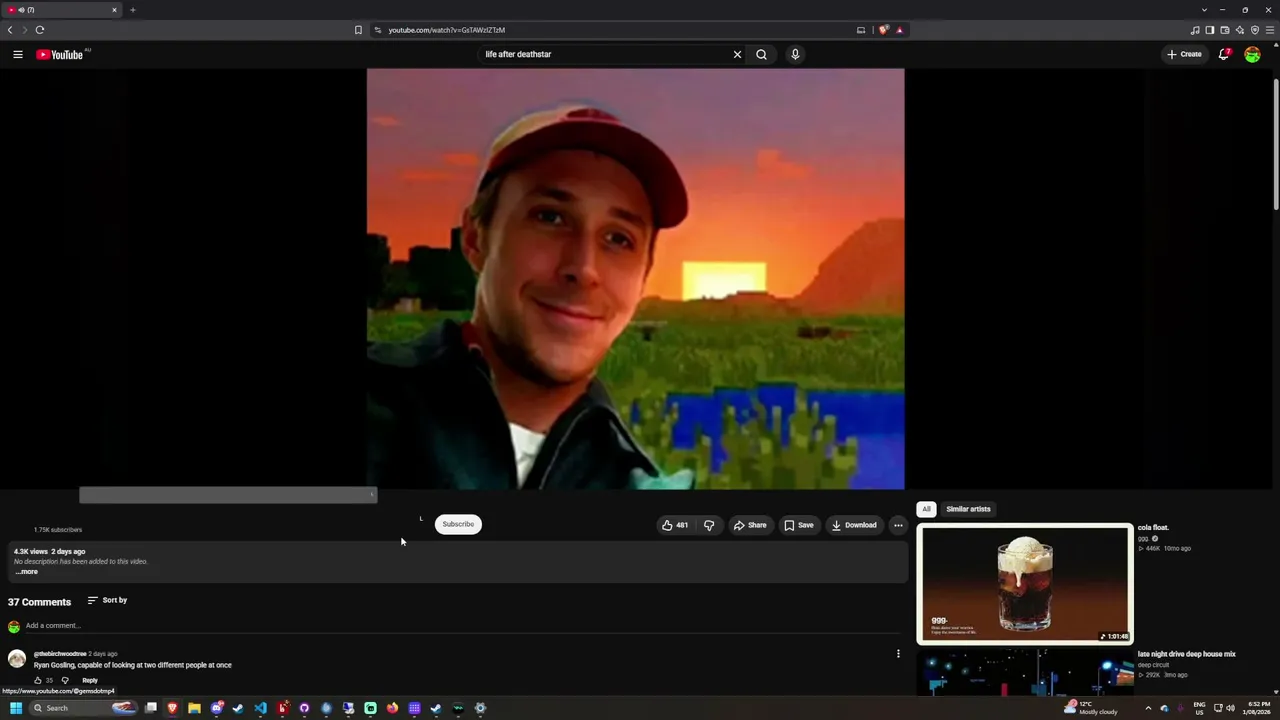Go back in the browser
1280x720 pixels.
10,30
